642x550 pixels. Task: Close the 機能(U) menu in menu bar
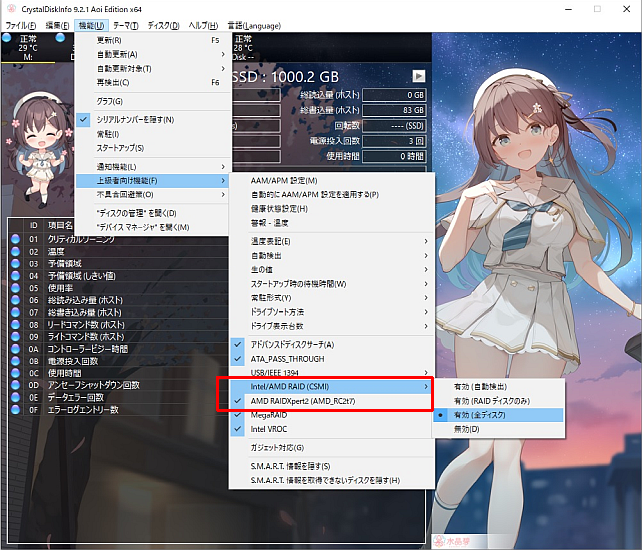(91, 25)
